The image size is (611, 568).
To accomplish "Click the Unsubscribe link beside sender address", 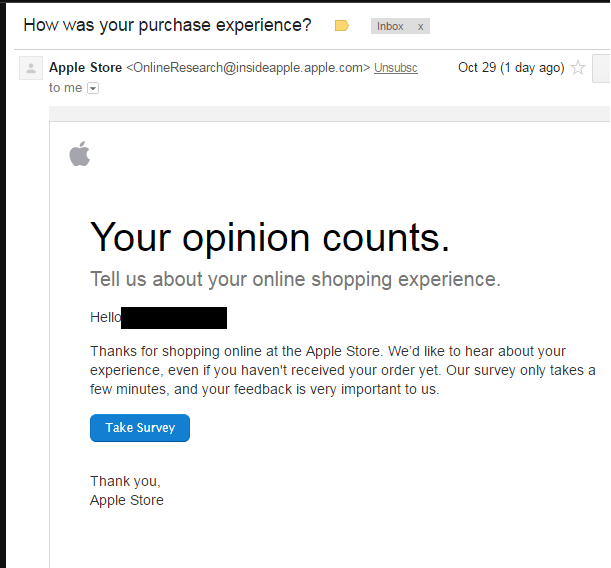I will [x=396, y=68].
